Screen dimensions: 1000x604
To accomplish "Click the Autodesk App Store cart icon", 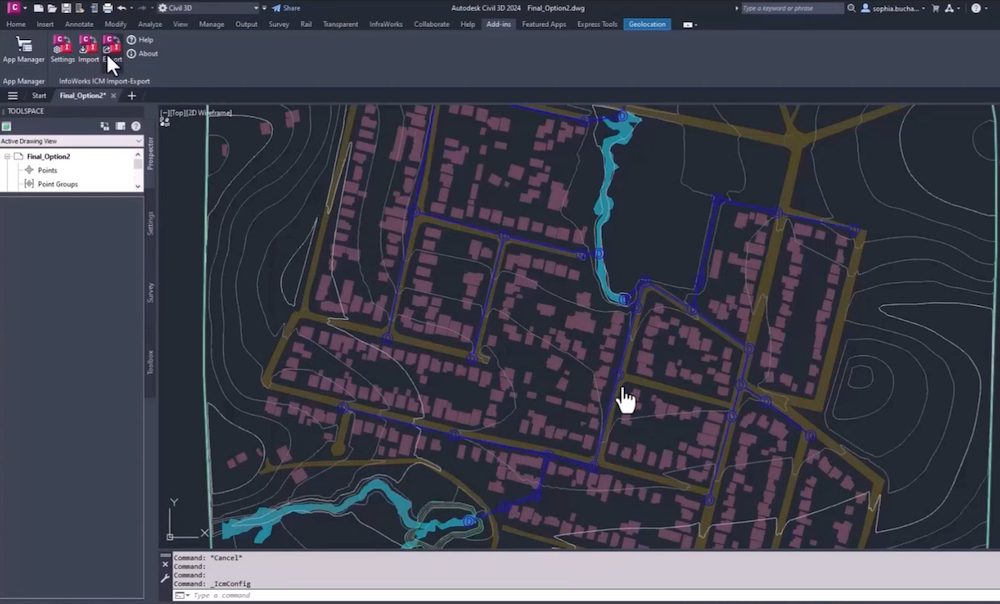I will 937,8.
